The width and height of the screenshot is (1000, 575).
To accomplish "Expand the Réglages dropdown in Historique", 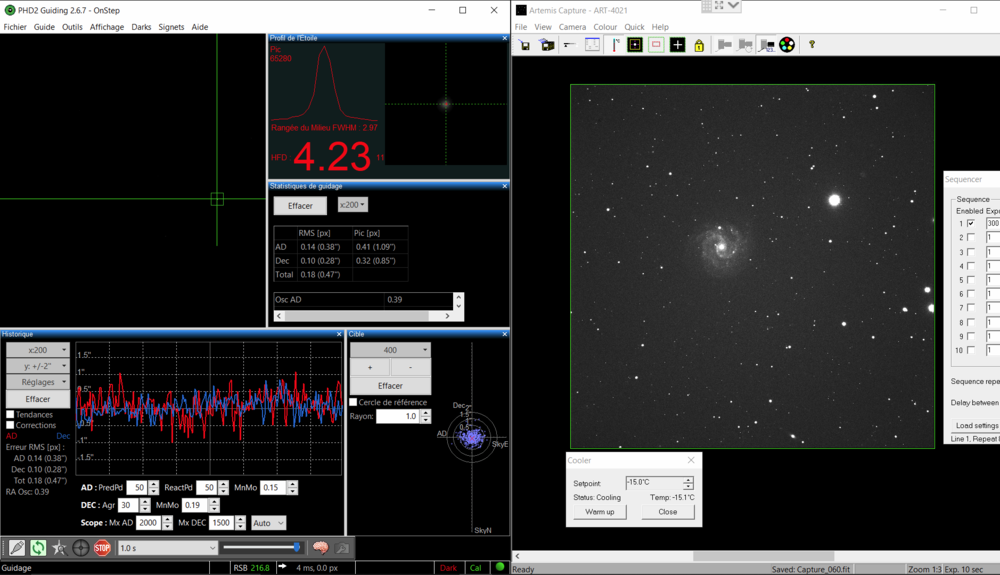I will point(38,382).
